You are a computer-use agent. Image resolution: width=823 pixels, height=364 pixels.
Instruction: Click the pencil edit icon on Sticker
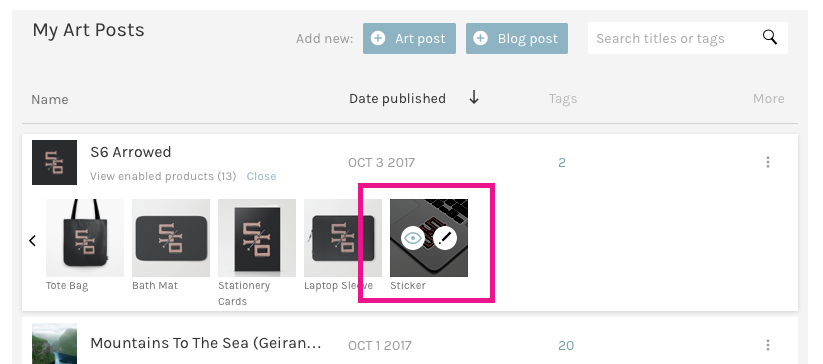point(445,238)
